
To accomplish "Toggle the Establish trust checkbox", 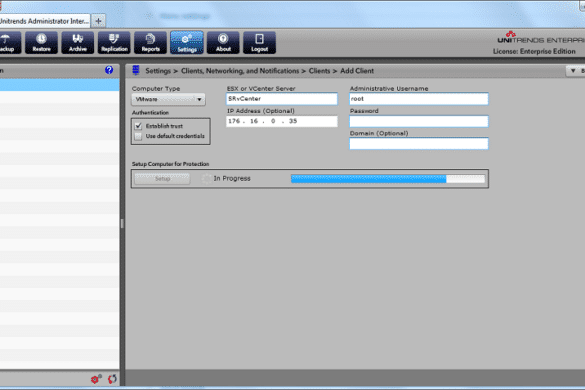I will 138,126.
